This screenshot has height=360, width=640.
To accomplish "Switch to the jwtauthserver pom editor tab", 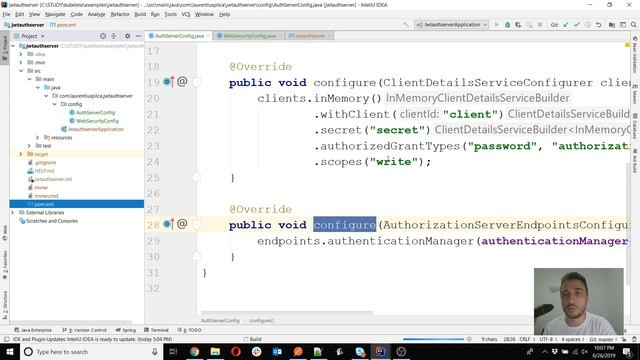I will [310, 36].
